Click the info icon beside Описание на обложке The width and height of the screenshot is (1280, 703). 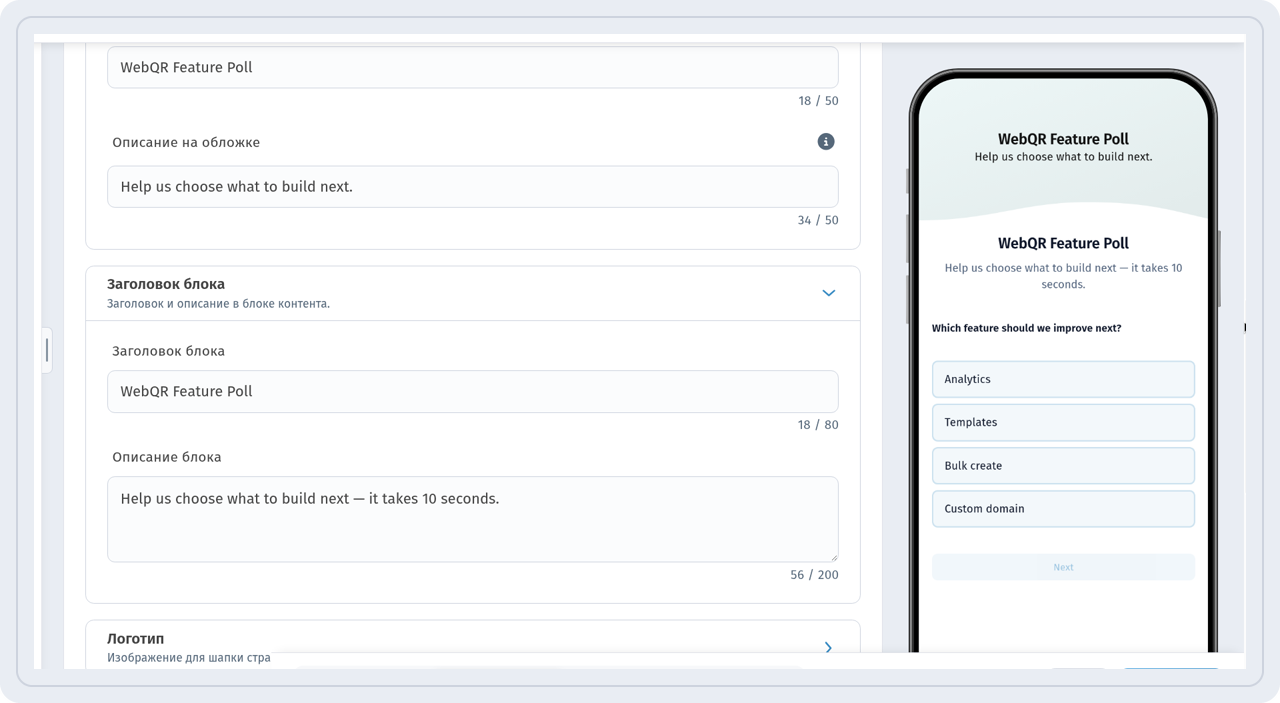point(826,142)
